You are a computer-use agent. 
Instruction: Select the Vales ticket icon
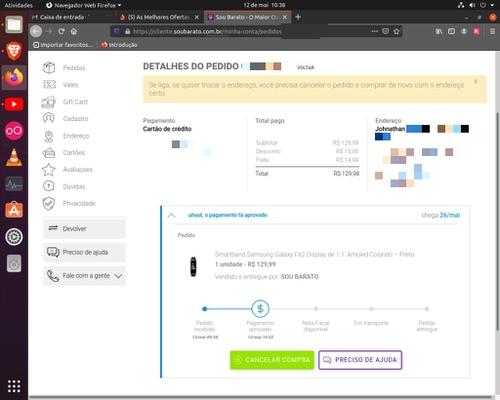(49, 85)
